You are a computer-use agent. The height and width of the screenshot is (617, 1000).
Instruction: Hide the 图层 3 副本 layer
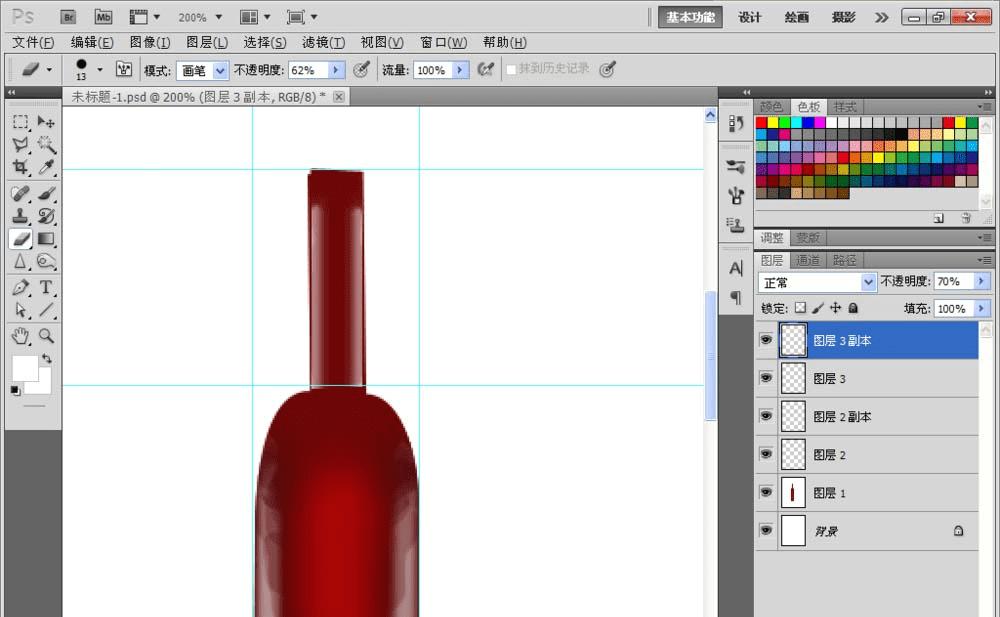coord(766,340)
